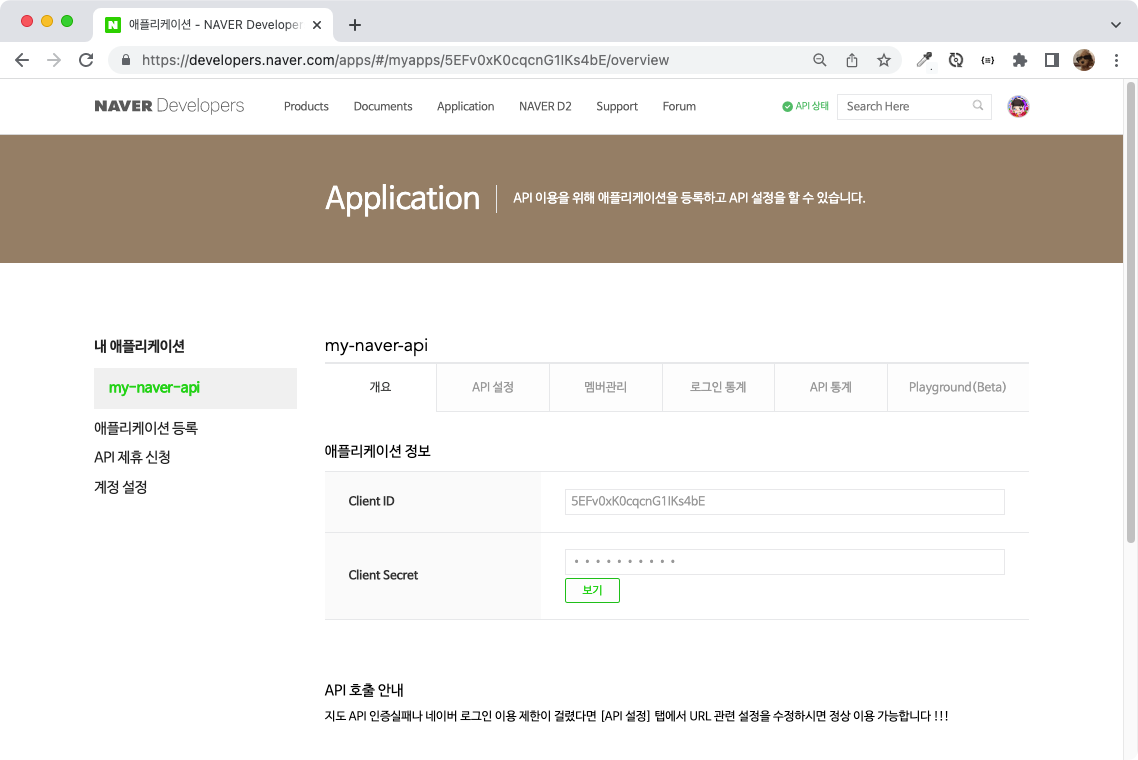The width and height of the screenshot is (1138, 760).
Task: Open the tab search chevron dropdown
Action: [1115, 24]
